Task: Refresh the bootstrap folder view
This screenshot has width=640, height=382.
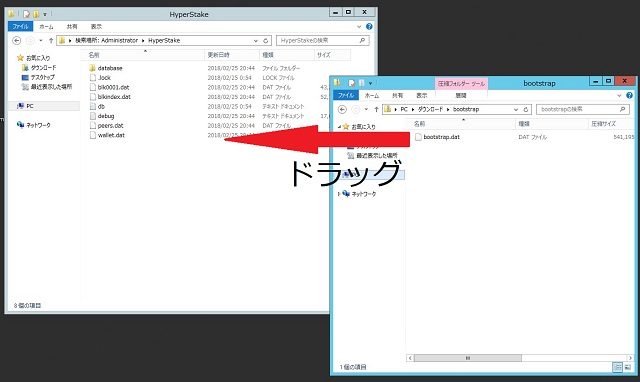Action: [526, 110]
